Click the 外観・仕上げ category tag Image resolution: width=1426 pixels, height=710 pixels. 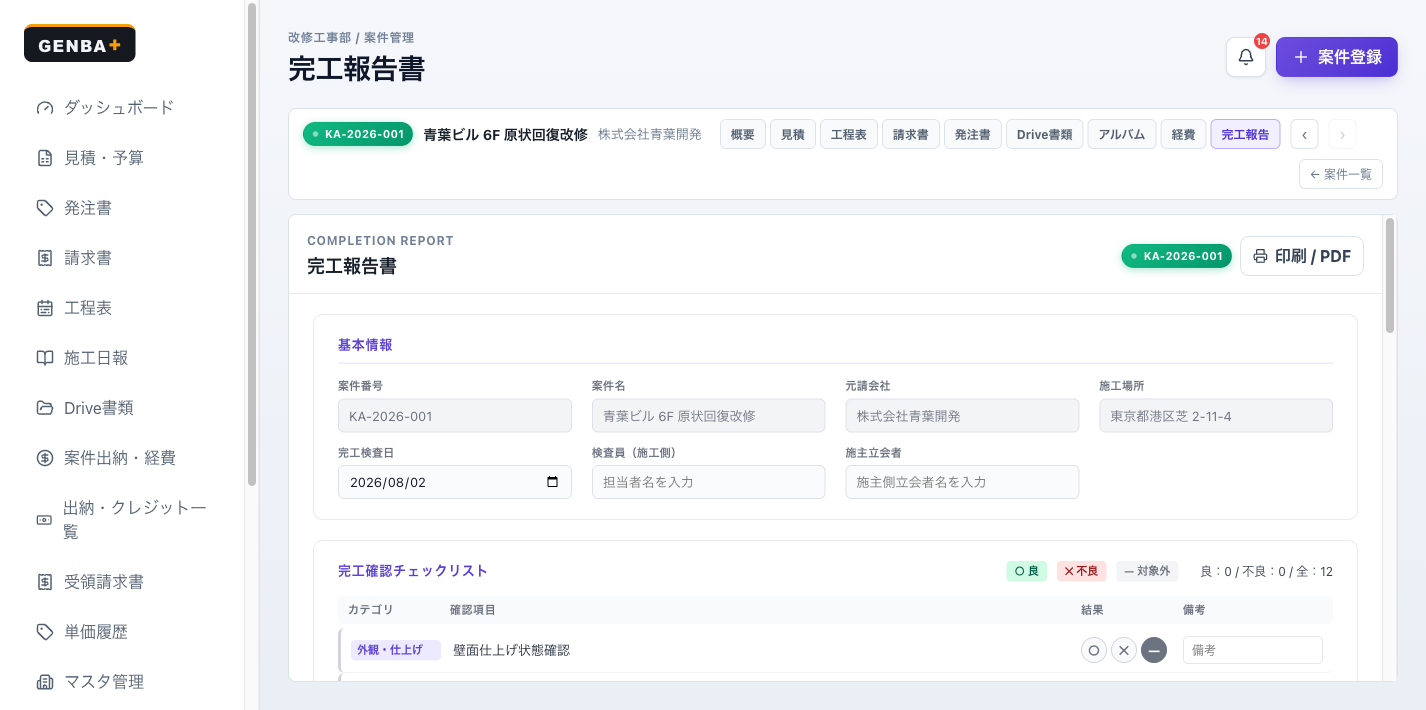(x=396, y=650)
